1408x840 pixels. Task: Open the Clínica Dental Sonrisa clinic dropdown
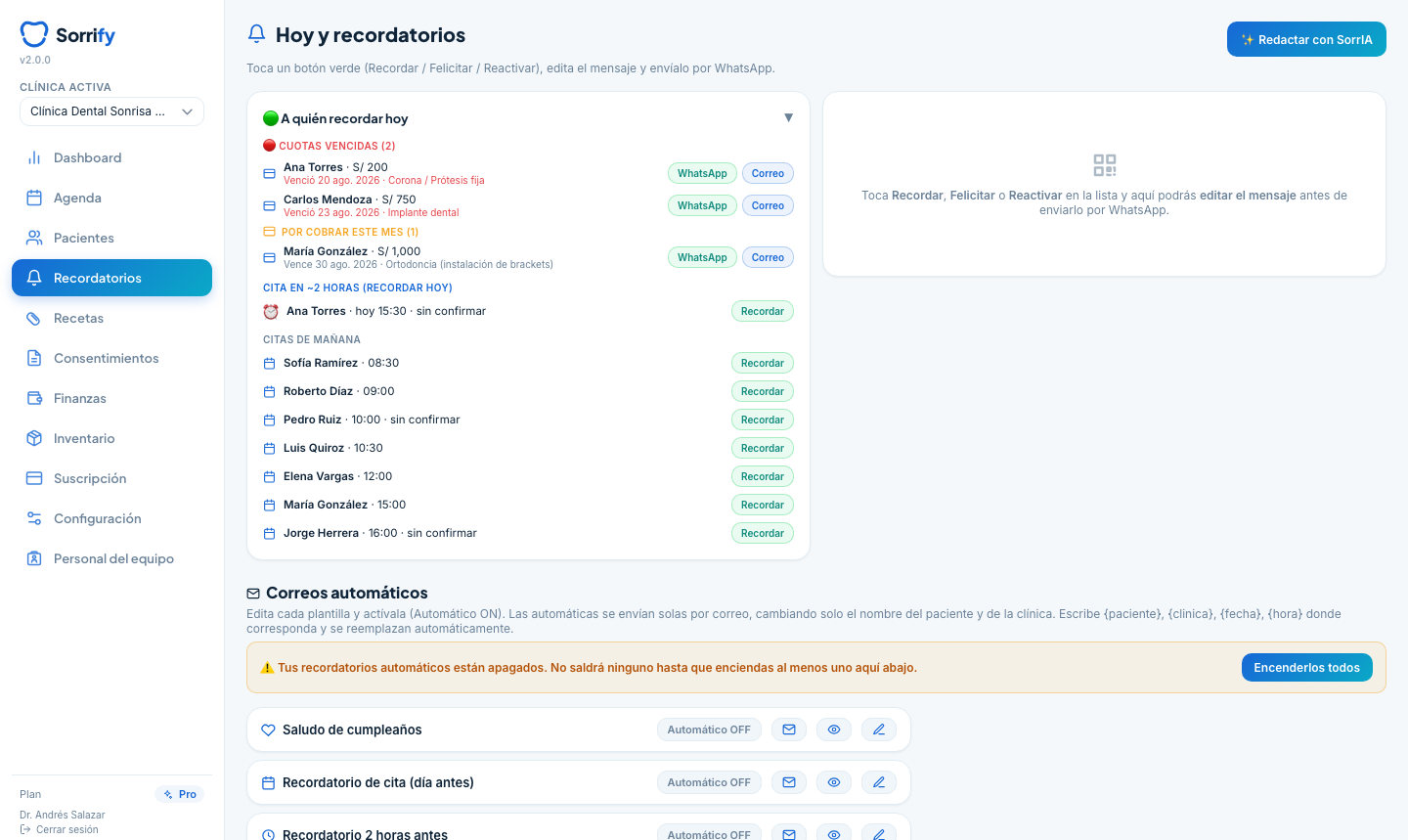pyautogui.click(x=111, y=111)
